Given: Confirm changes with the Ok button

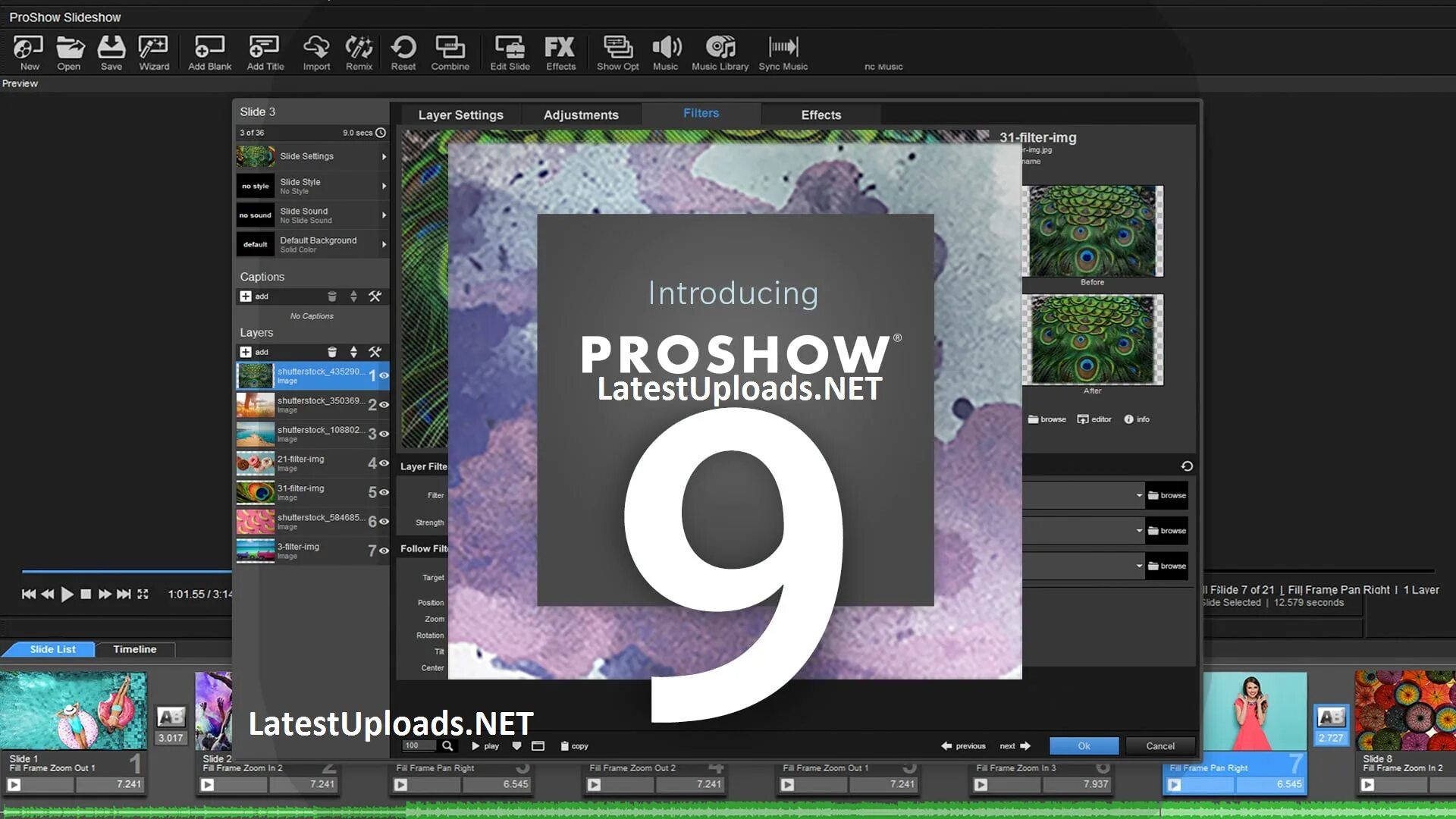Looking at the screenshot, I should coord(1083,745).
